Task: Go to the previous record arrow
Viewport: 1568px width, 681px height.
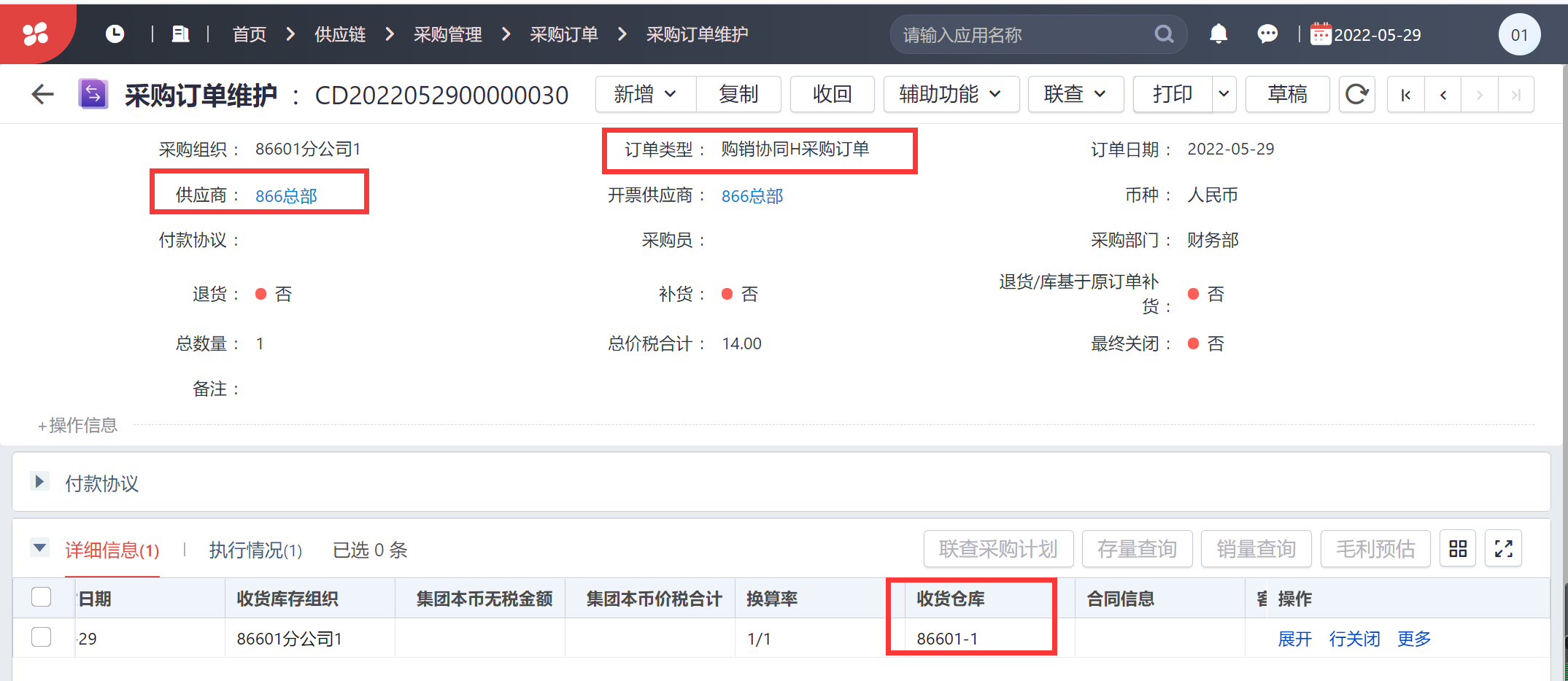Action: 1443,95
